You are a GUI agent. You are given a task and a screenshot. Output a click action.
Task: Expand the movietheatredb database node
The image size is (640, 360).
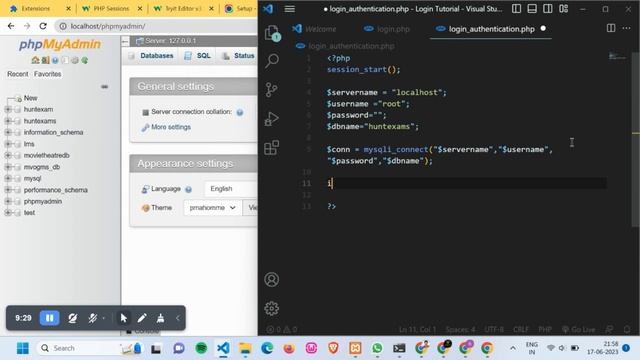click(x=8, y=155)
